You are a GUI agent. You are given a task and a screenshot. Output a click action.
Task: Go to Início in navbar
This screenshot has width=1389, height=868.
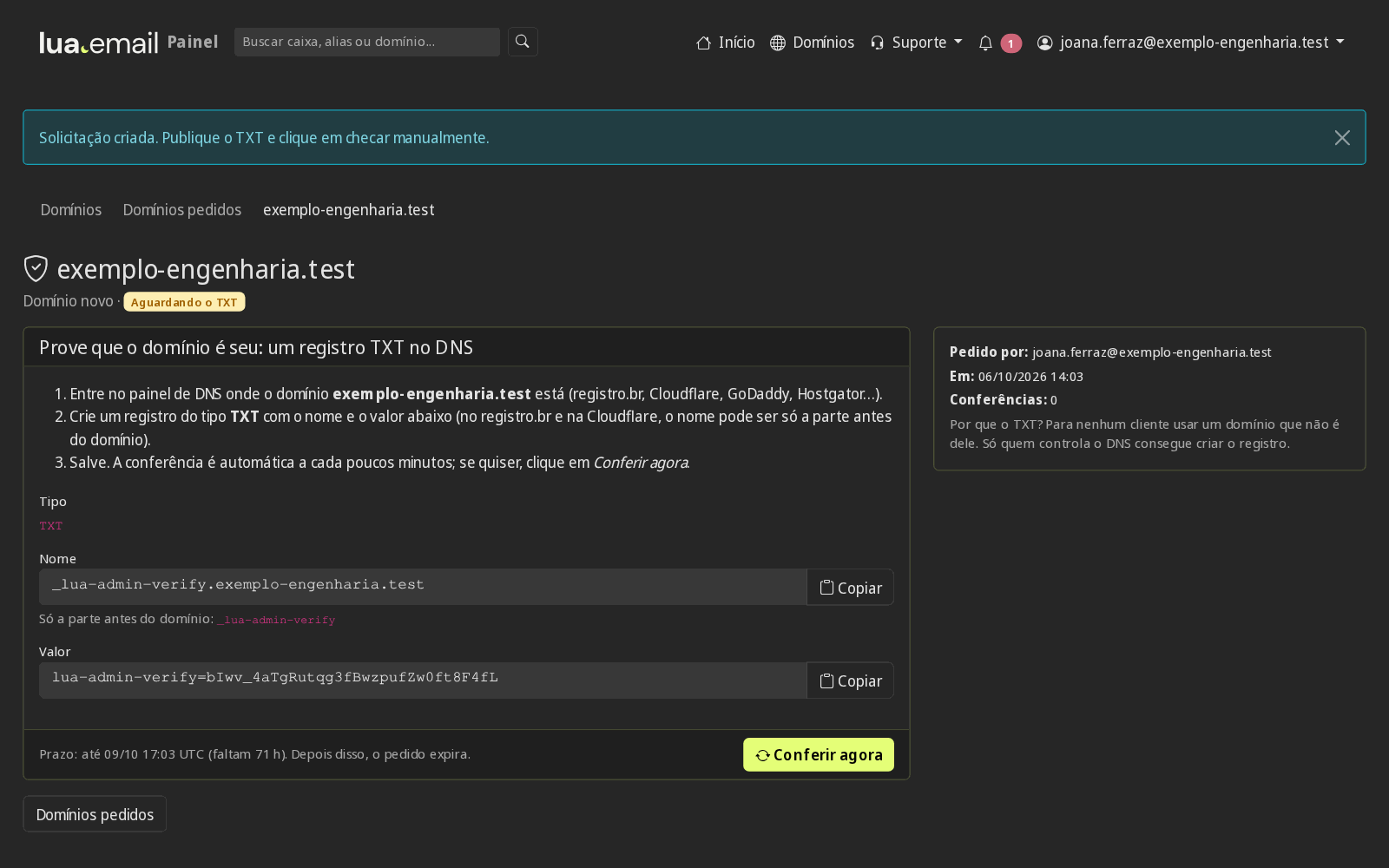(726, 43)
